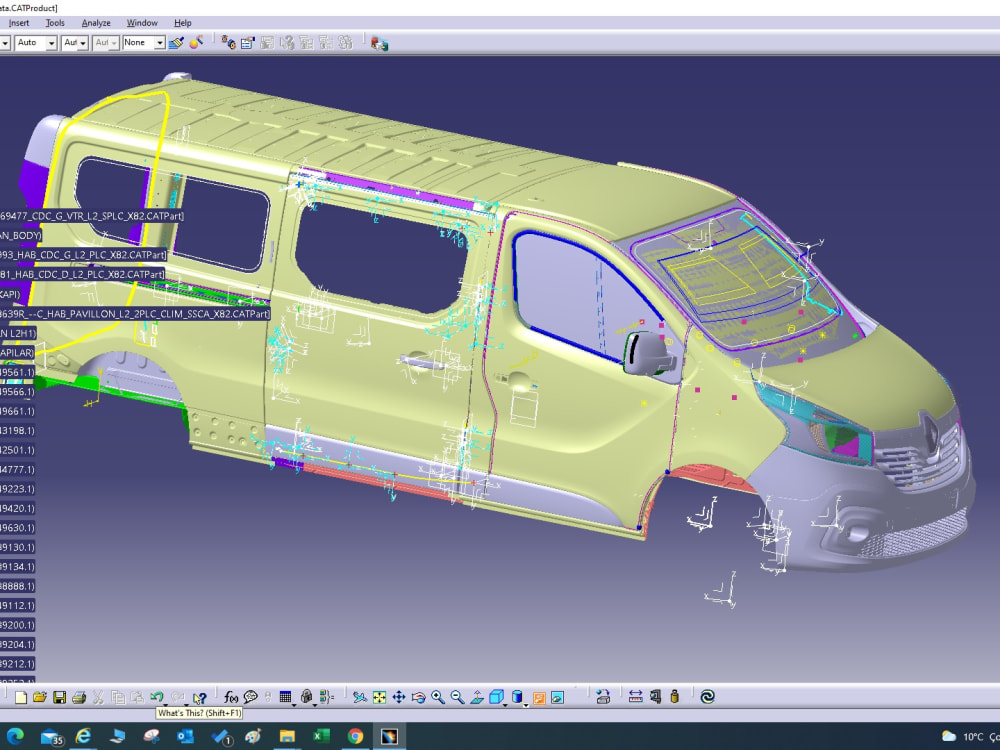Open File Explorer from the taskbar
Viewport: 1000px width, 750px height.
click(x=287, y=737)
